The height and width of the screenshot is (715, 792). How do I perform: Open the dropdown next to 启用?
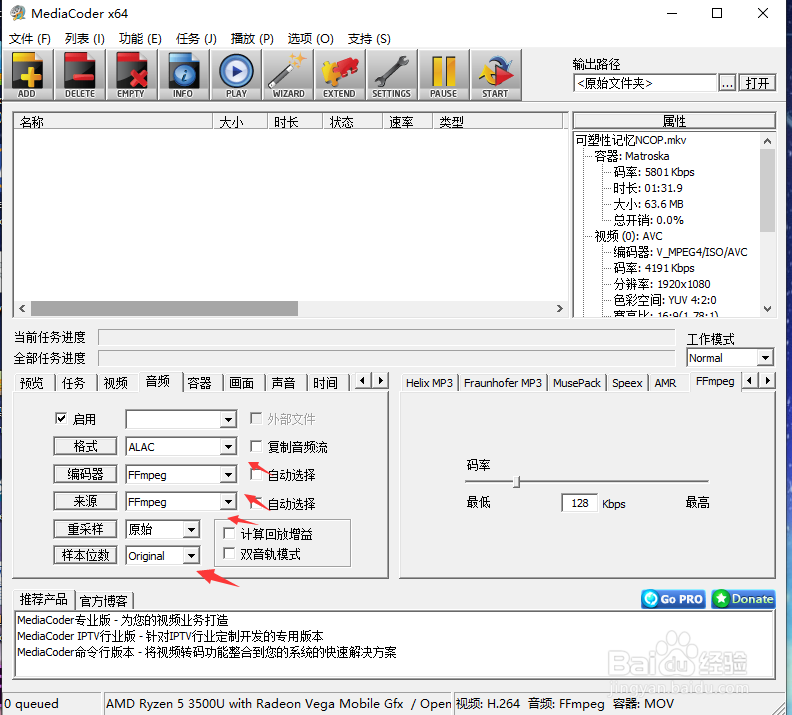click(228, 419)
